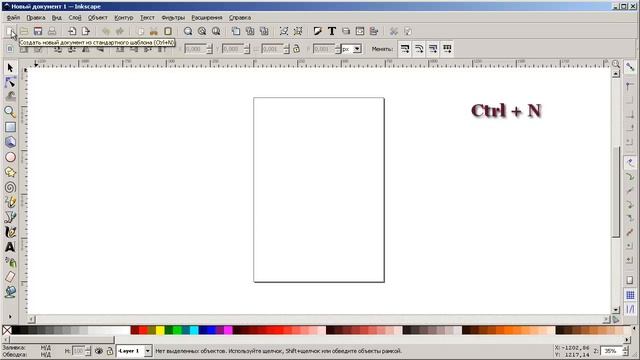The height and width of the screenshot is (360, 640).
Task: Zoom to fit drawing icon
Action: coord(202,31)
